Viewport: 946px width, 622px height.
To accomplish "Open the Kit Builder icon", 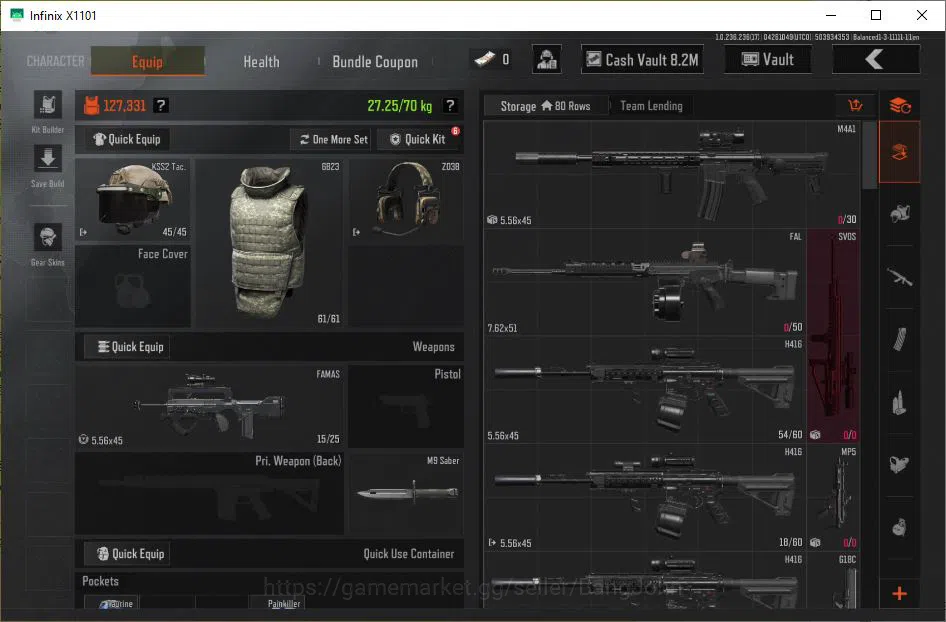I will (48, 105).
